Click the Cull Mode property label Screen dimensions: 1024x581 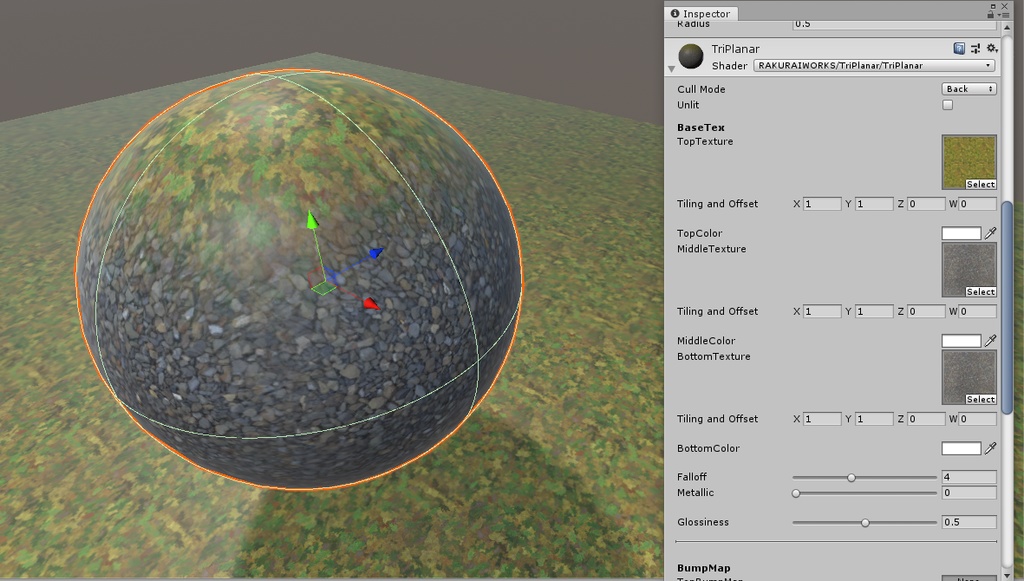[x=701, y=89]
